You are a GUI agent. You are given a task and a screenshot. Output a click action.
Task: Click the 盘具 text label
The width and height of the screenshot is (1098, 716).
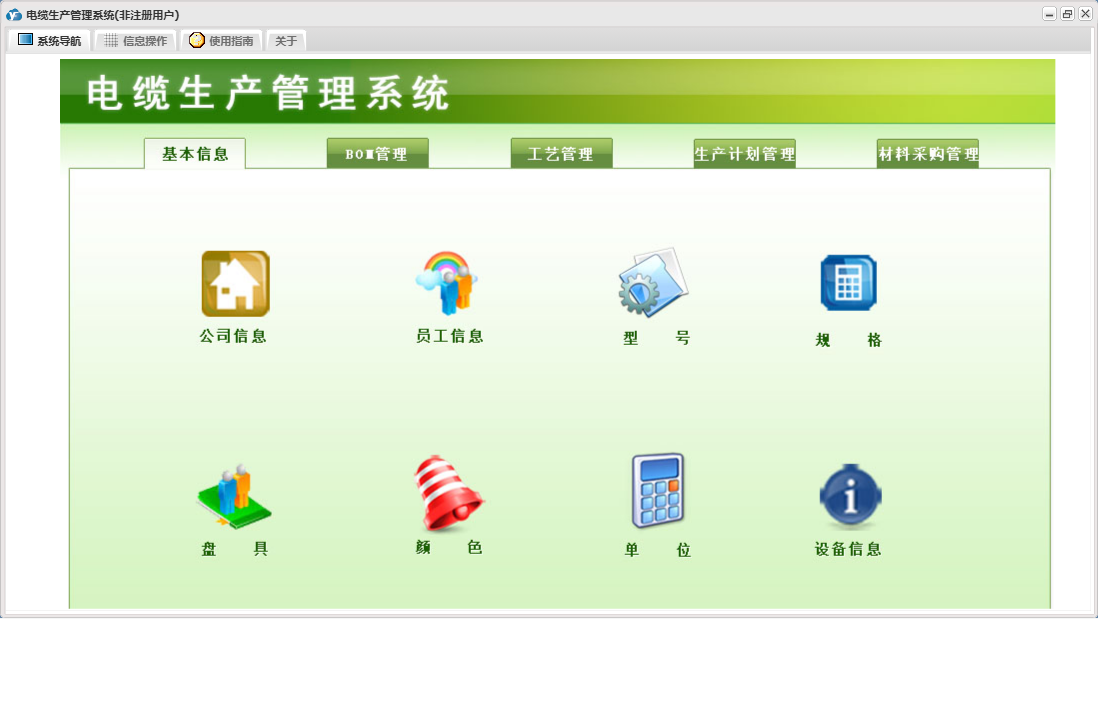click(x=235, y=549)
